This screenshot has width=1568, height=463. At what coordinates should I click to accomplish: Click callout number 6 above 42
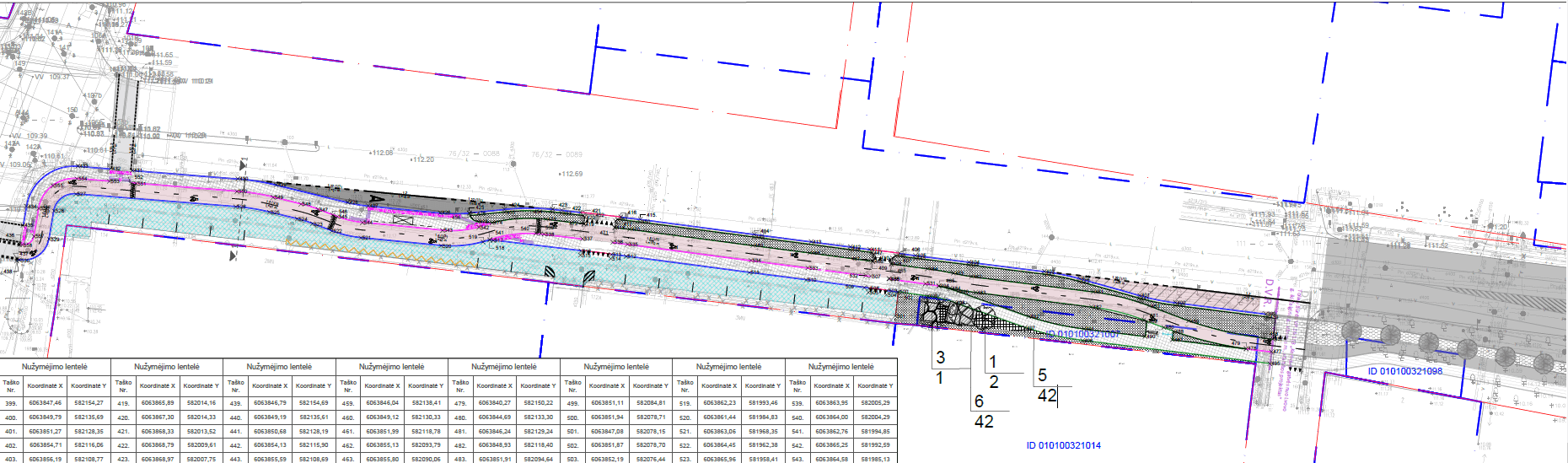click(979, 401)
